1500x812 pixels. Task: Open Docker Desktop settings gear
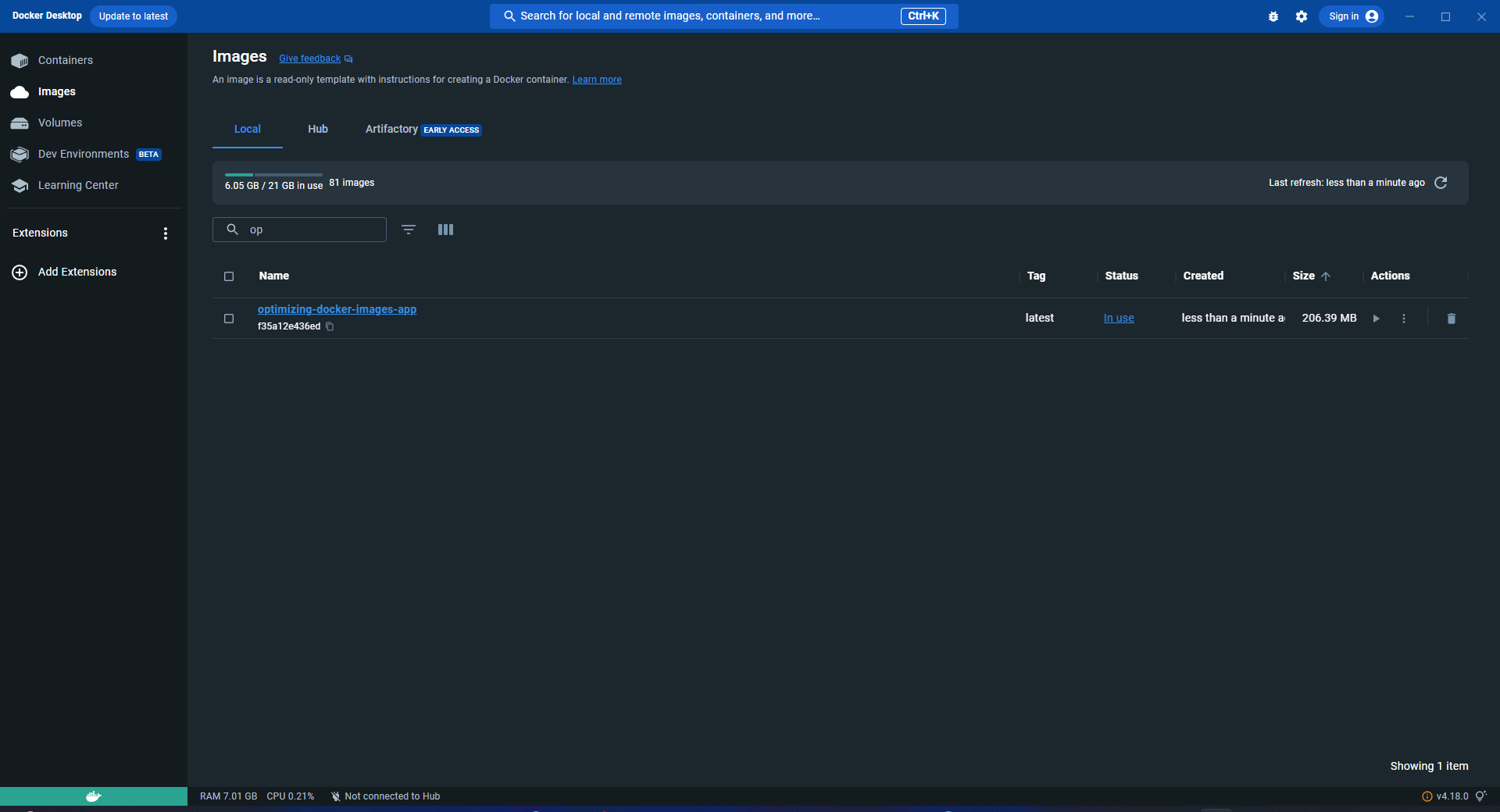click(x=1301, y=16)
